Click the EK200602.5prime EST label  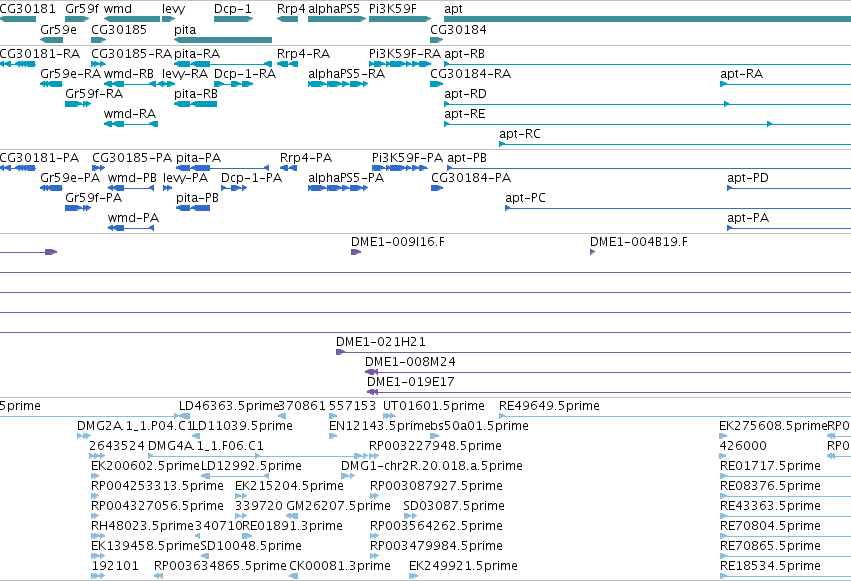click(x=145, y=467)
